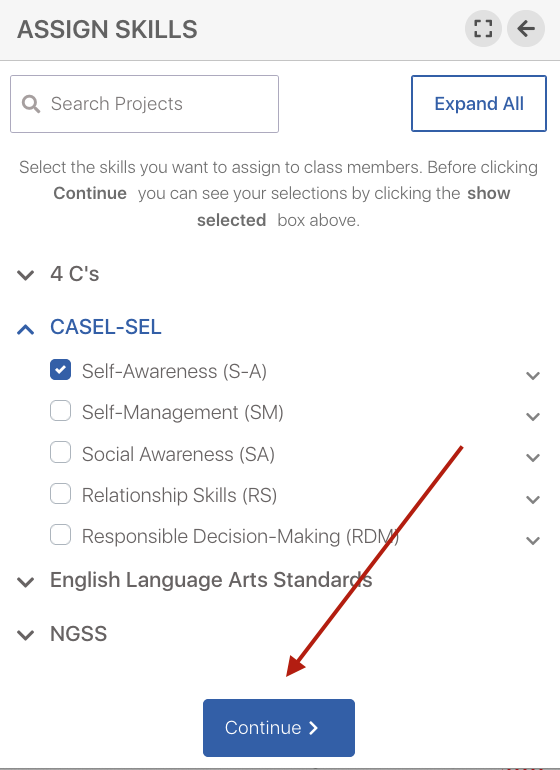
Task: Uncheck the Self-Awareness (S-A) checkbox
Action: [x=60, y=370]
